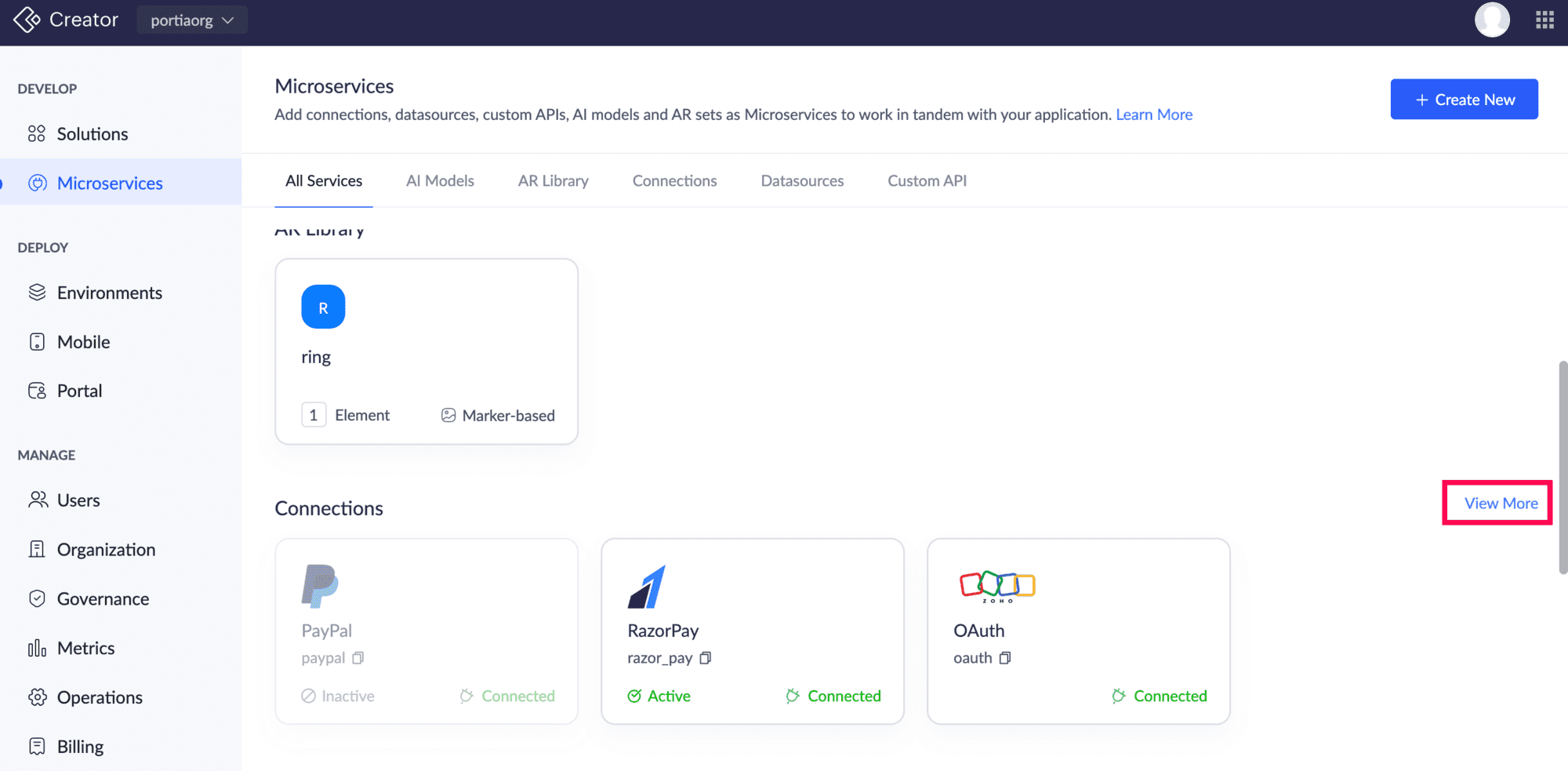This screenshot has height=771, width=1568.
Task: Select the Connections tab
Action: pos(675,181)
